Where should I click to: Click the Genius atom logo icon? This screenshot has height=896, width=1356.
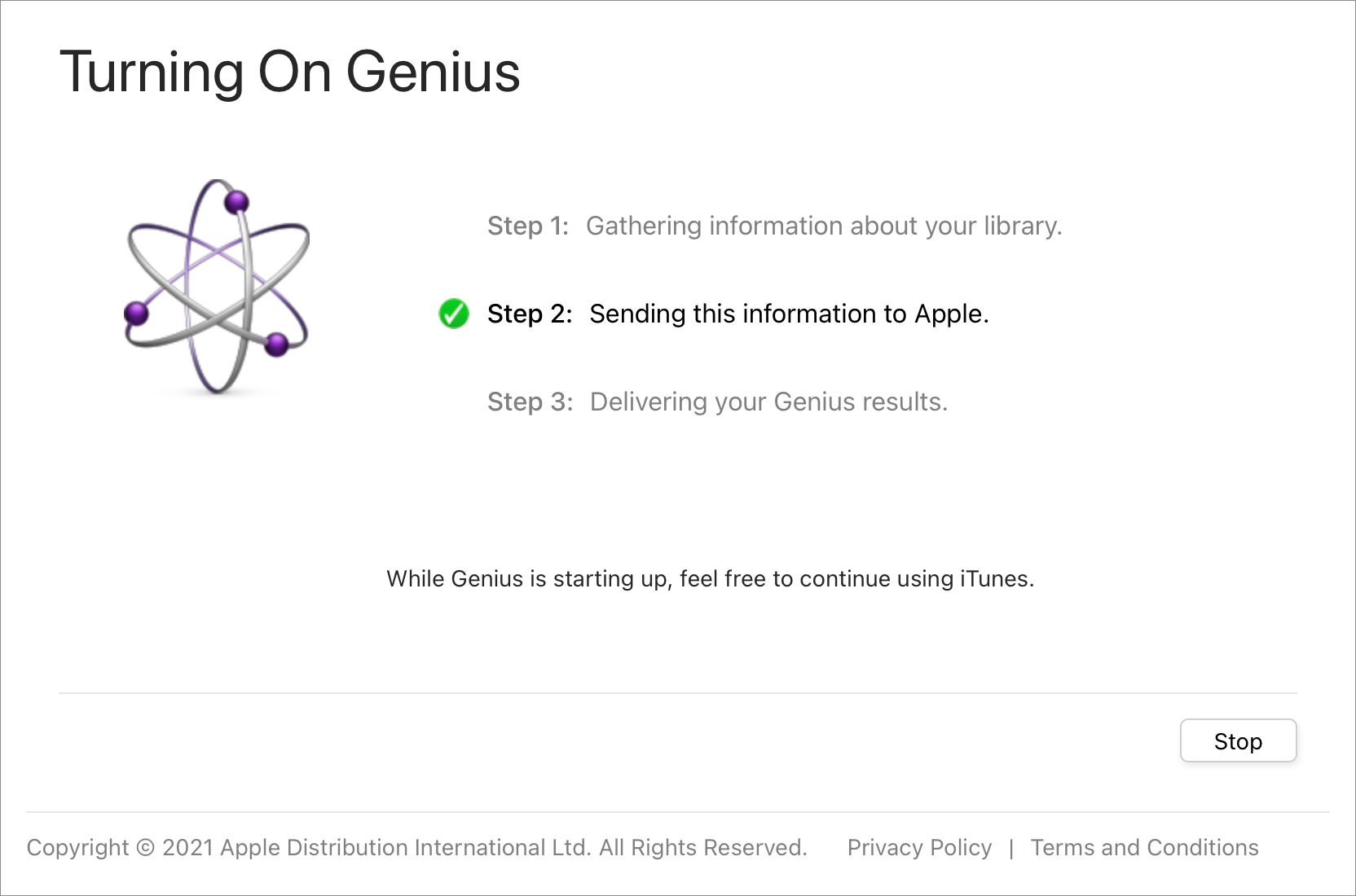click(x=217, y=285)
